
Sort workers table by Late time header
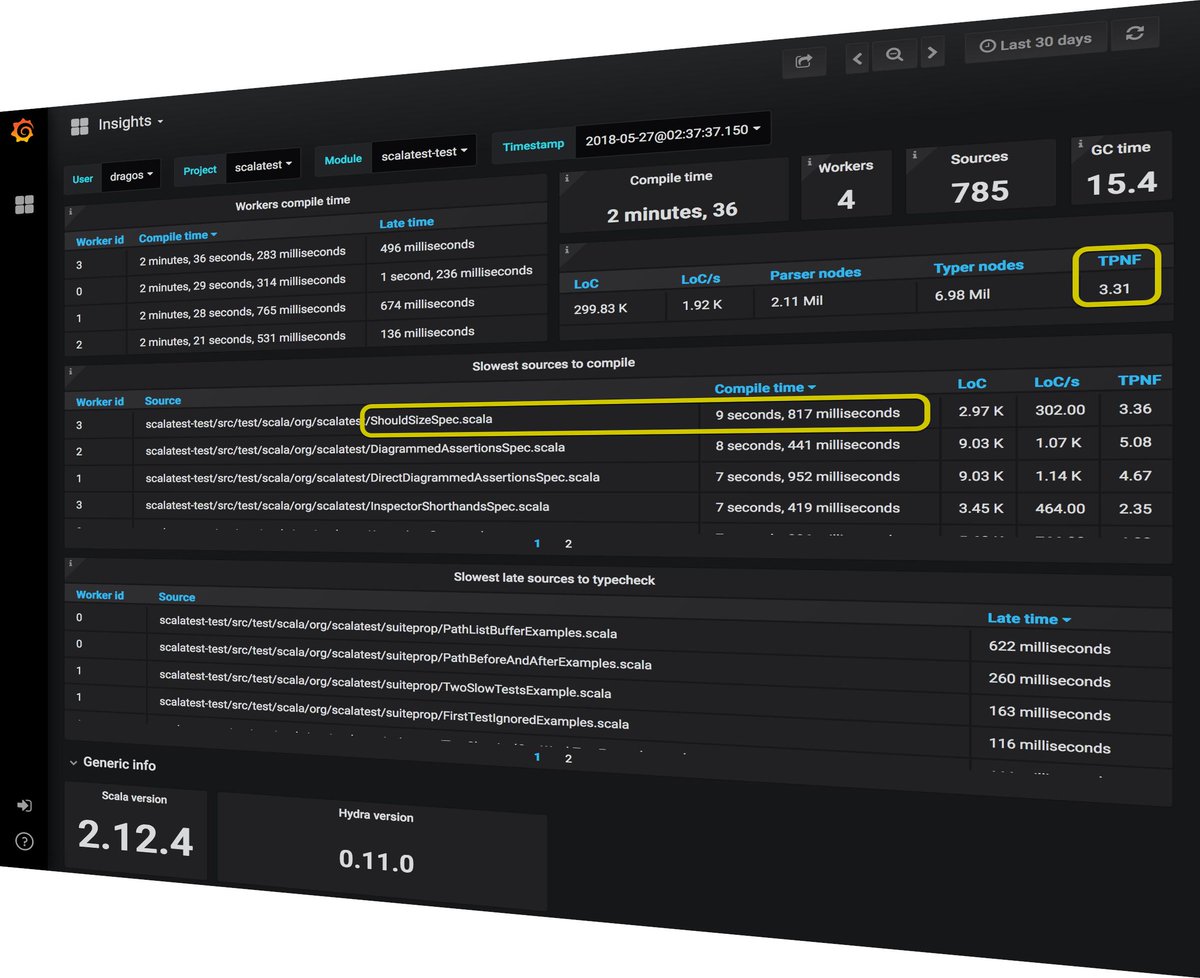click(x=406, y=223)
